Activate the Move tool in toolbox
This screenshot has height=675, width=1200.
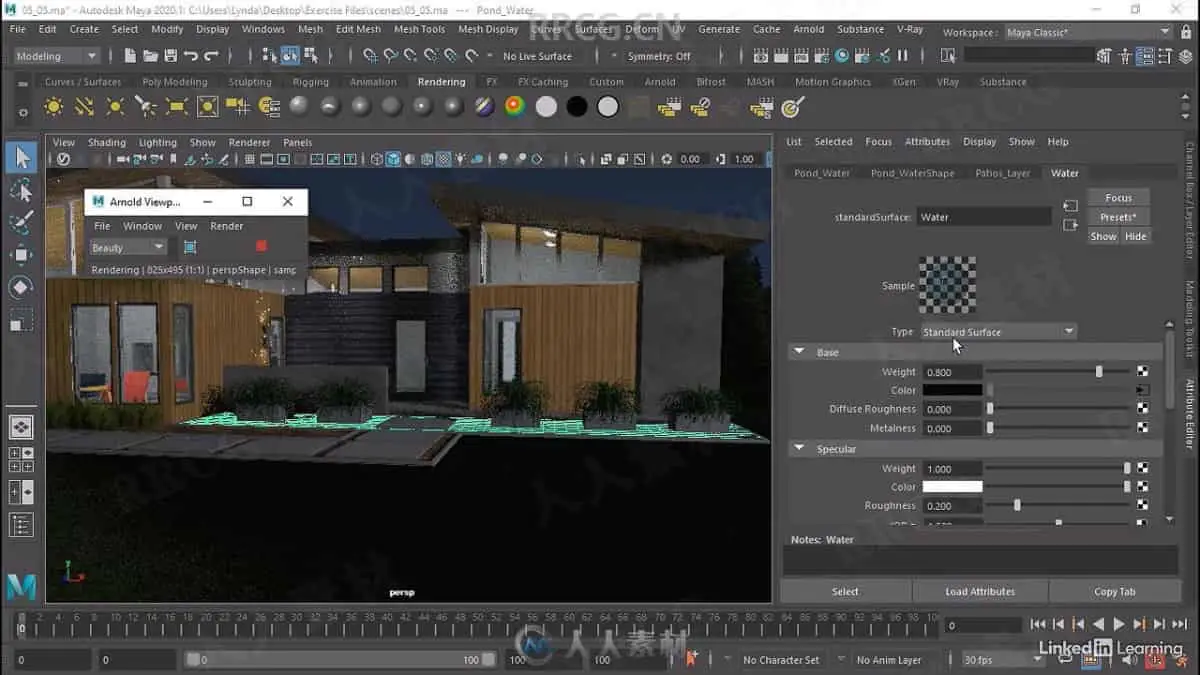click(21, 255)
